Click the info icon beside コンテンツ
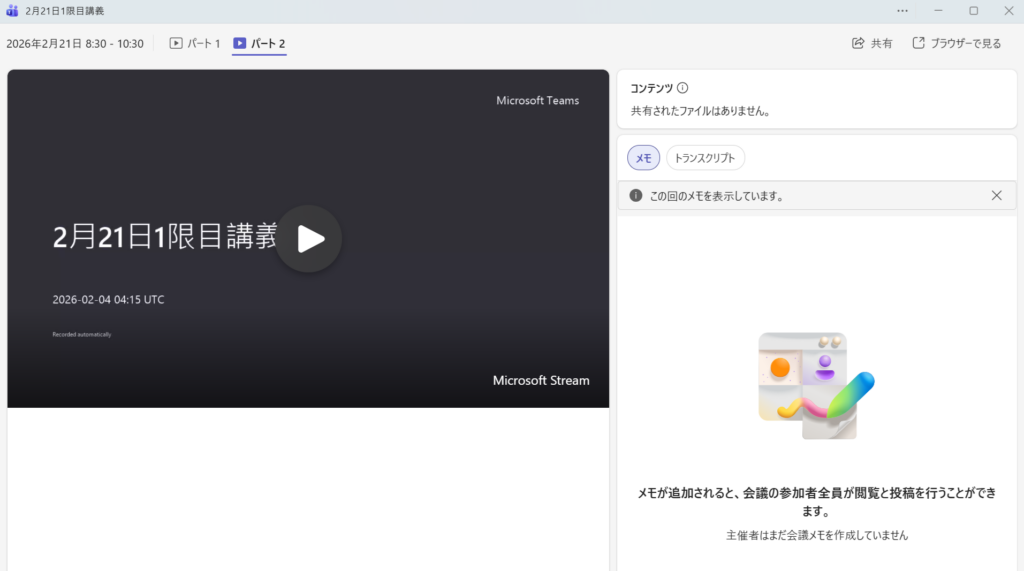The height and width of the screenshot is (571, 1024). point(683,88)
